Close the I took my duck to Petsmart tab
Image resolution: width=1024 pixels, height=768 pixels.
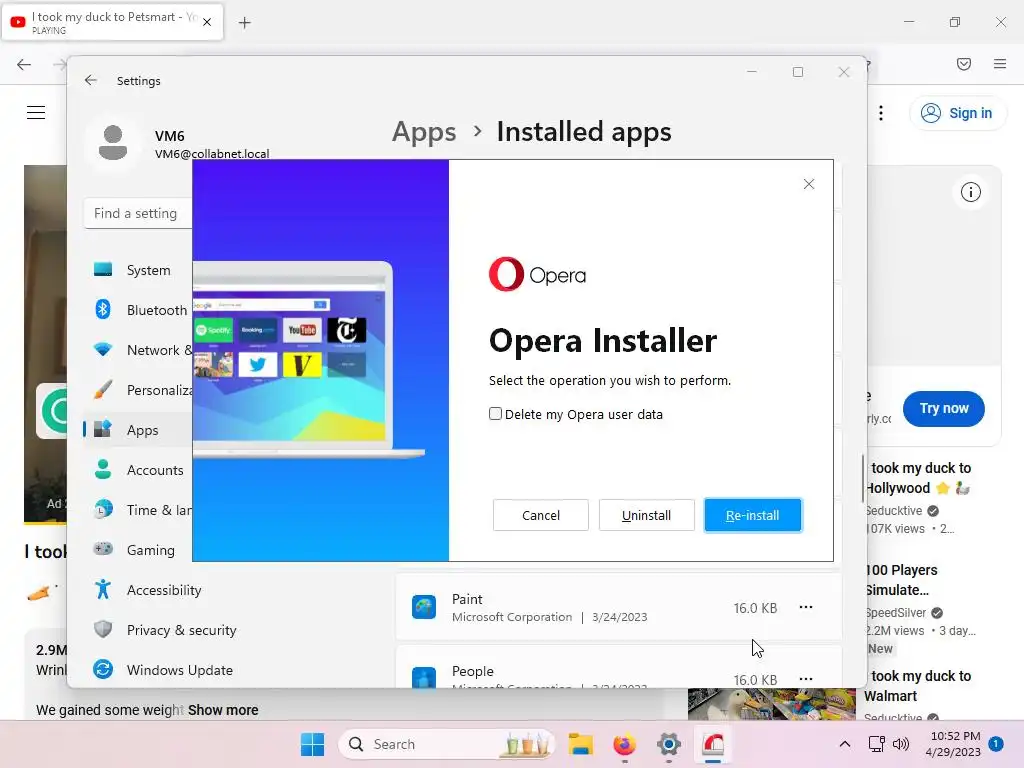(x=207, y=22)
